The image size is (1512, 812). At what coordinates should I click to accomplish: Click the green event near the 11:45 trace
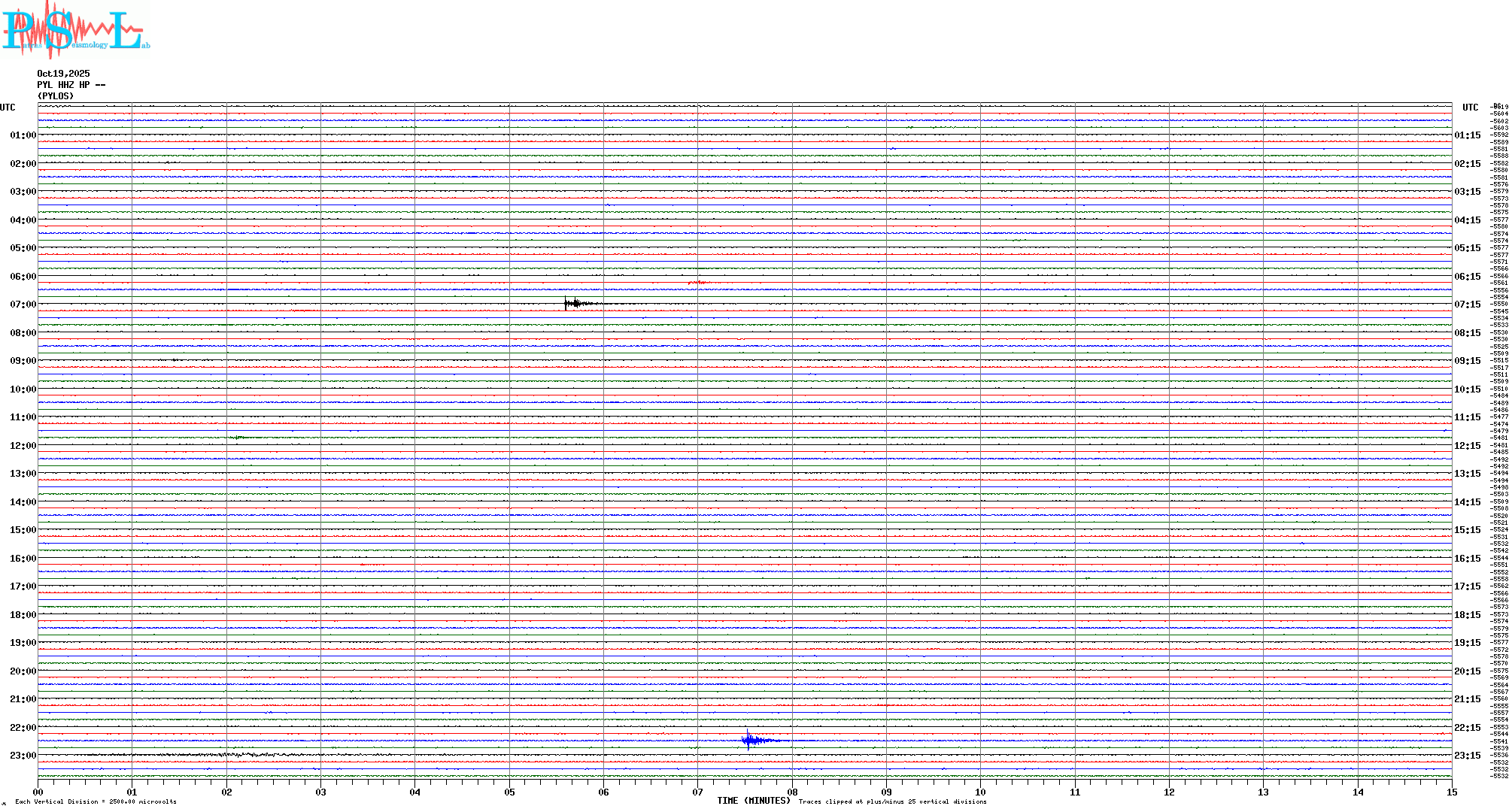click(238, 437)
